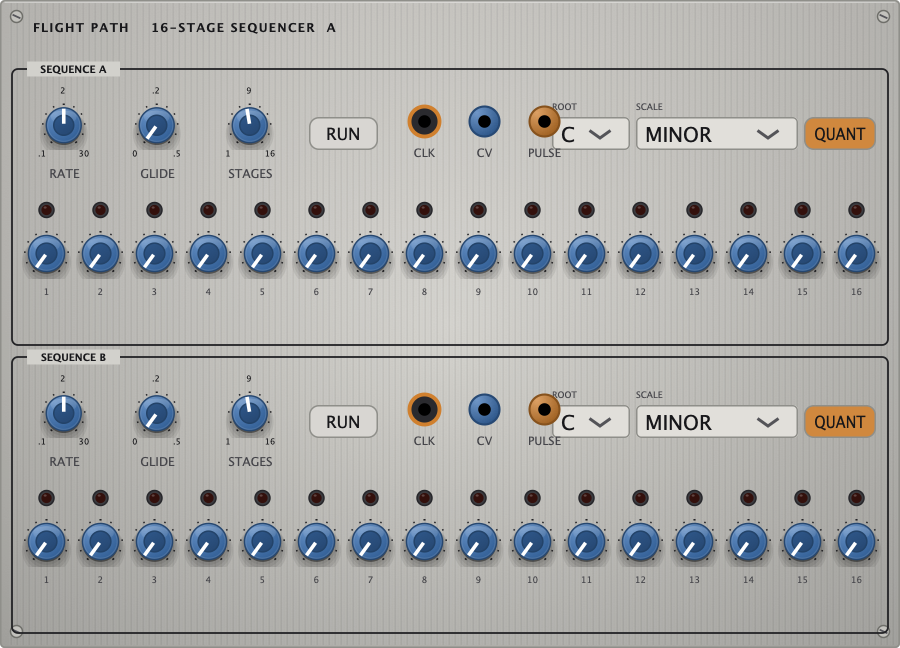Screen dimensions: 900x648
Task: Open Sequence A SCALE Minor dropdown
Action: 716,134
